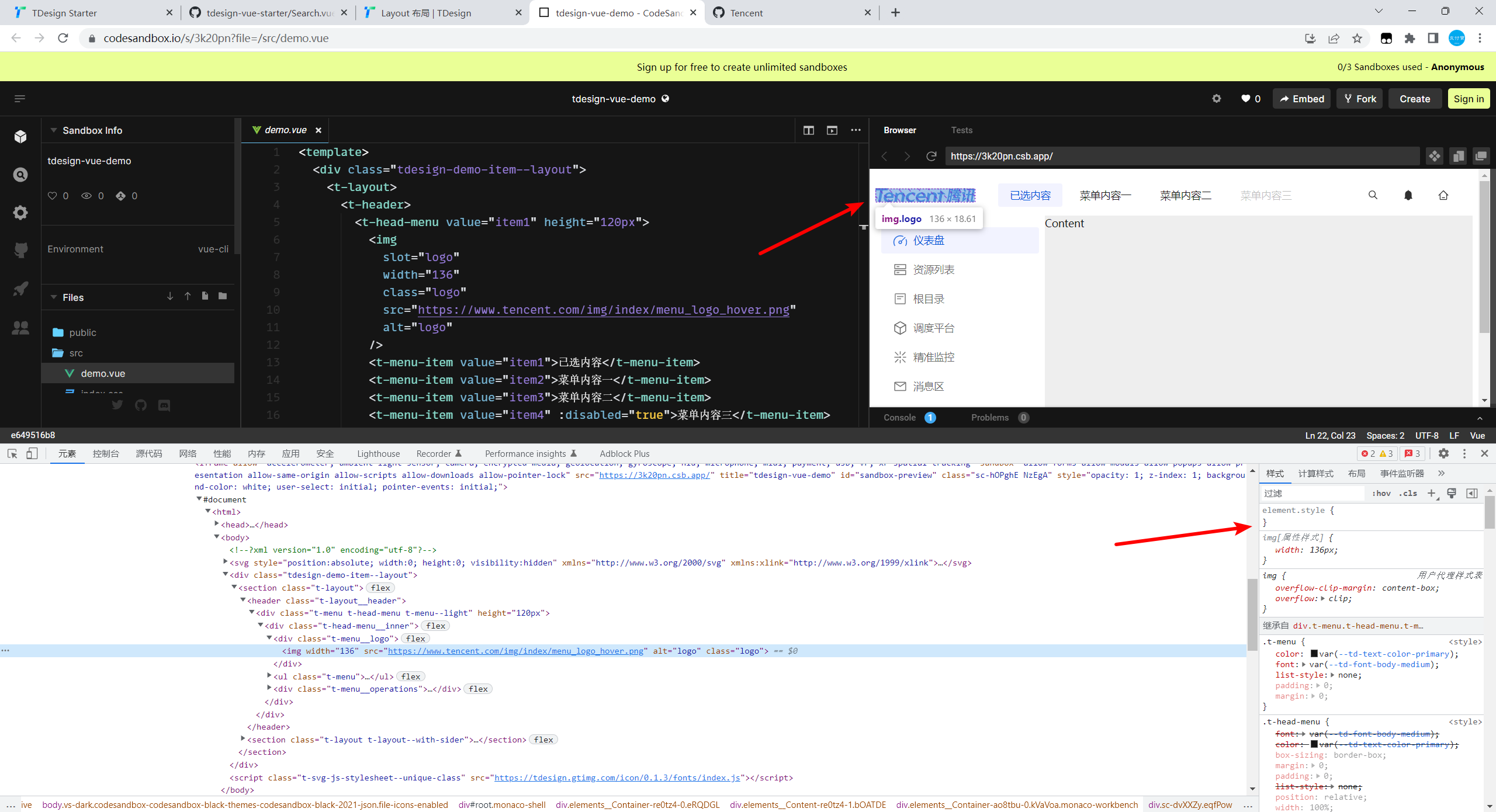Select the 计算样式 tab in Styles pane
Viewport: 1496px width, 812px height.
click(1315, 473)
